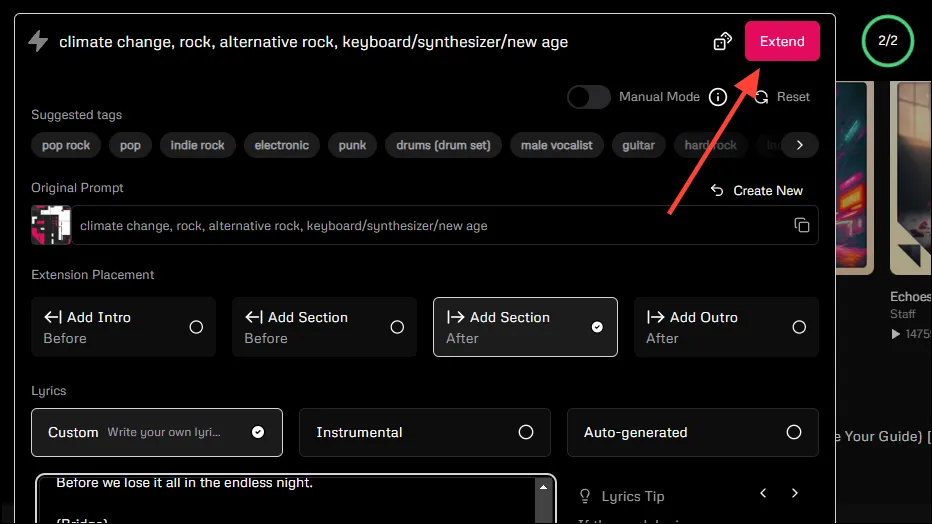This screenshot has height=524, width=932.
Task: Click Create New link
Action: 757,191
